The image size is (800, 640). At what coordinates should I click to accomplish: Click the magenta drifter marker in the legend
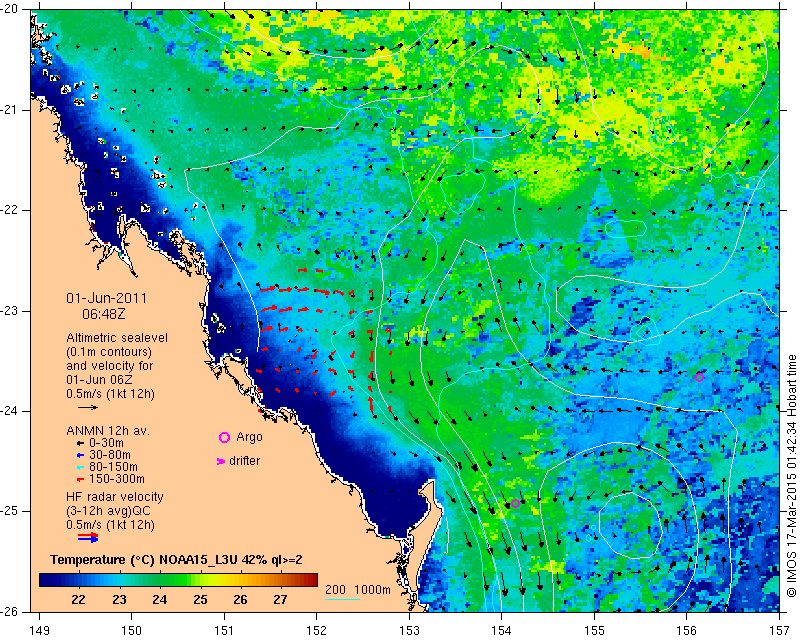(220, 461)
